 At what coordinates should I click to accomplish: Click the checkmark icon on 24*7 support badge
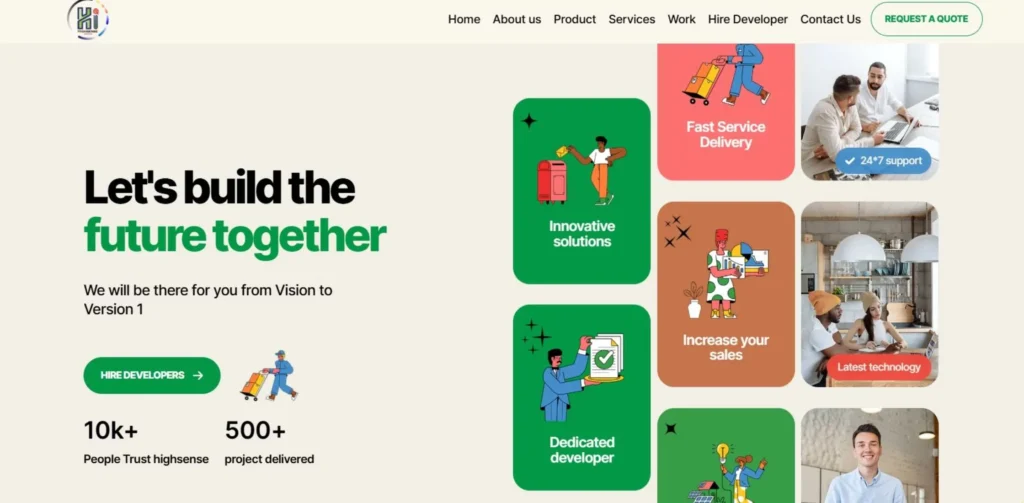[849, 161]
